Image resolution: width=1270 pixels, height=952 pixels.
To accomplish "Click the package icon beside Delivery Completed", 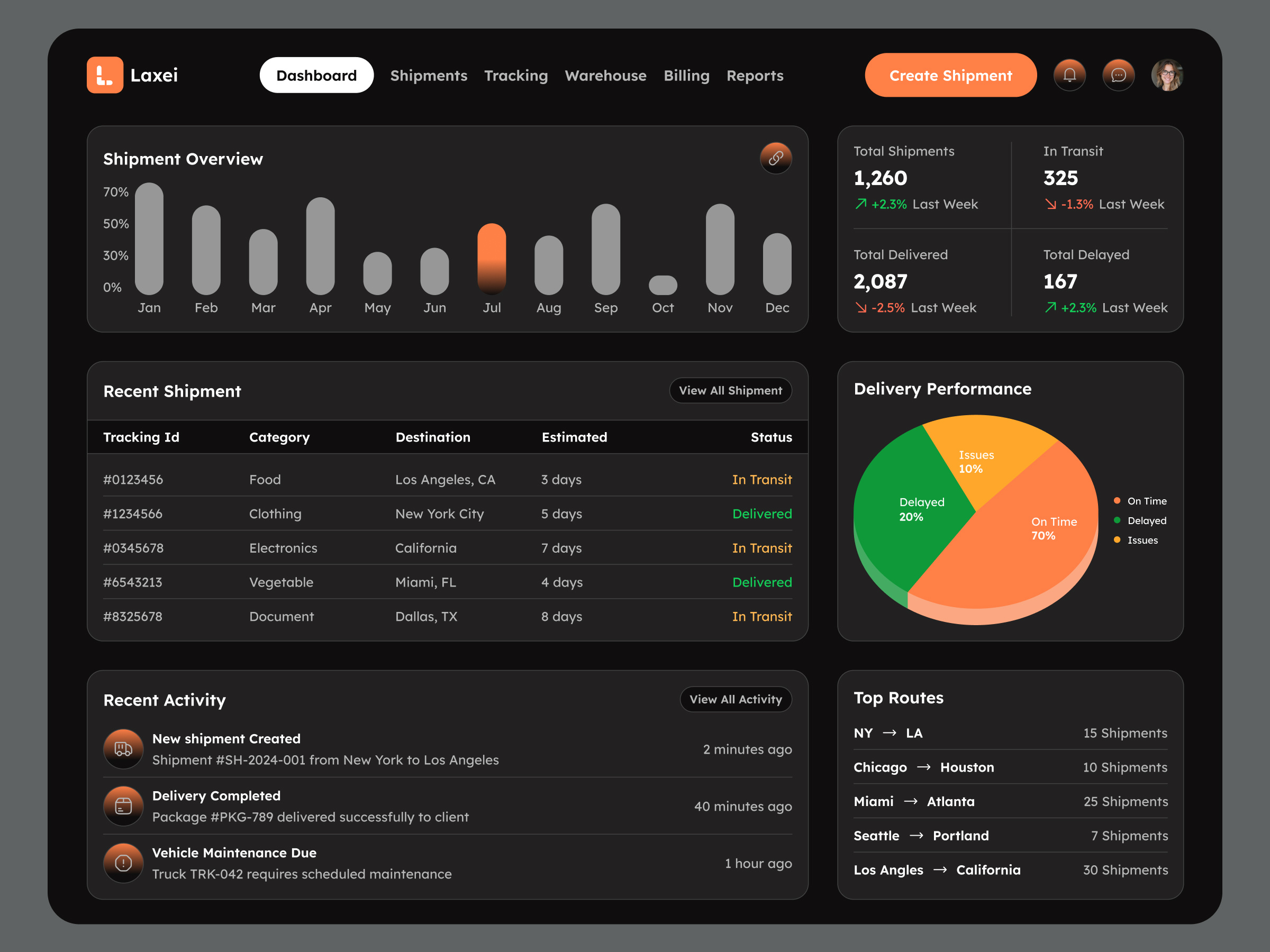I will [123, 805].
